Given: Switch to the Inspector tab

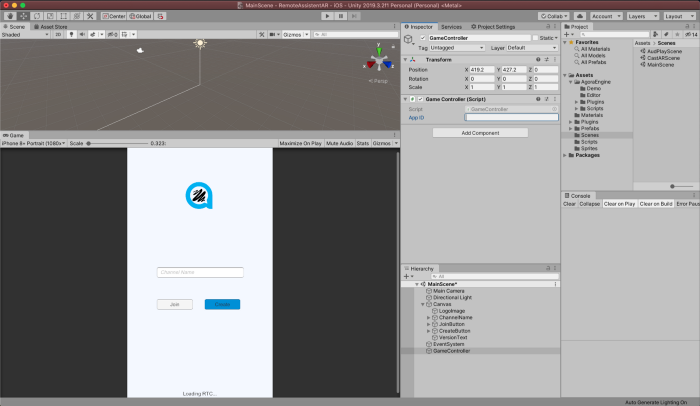Looking at the screenshot, I should point(419,27).
